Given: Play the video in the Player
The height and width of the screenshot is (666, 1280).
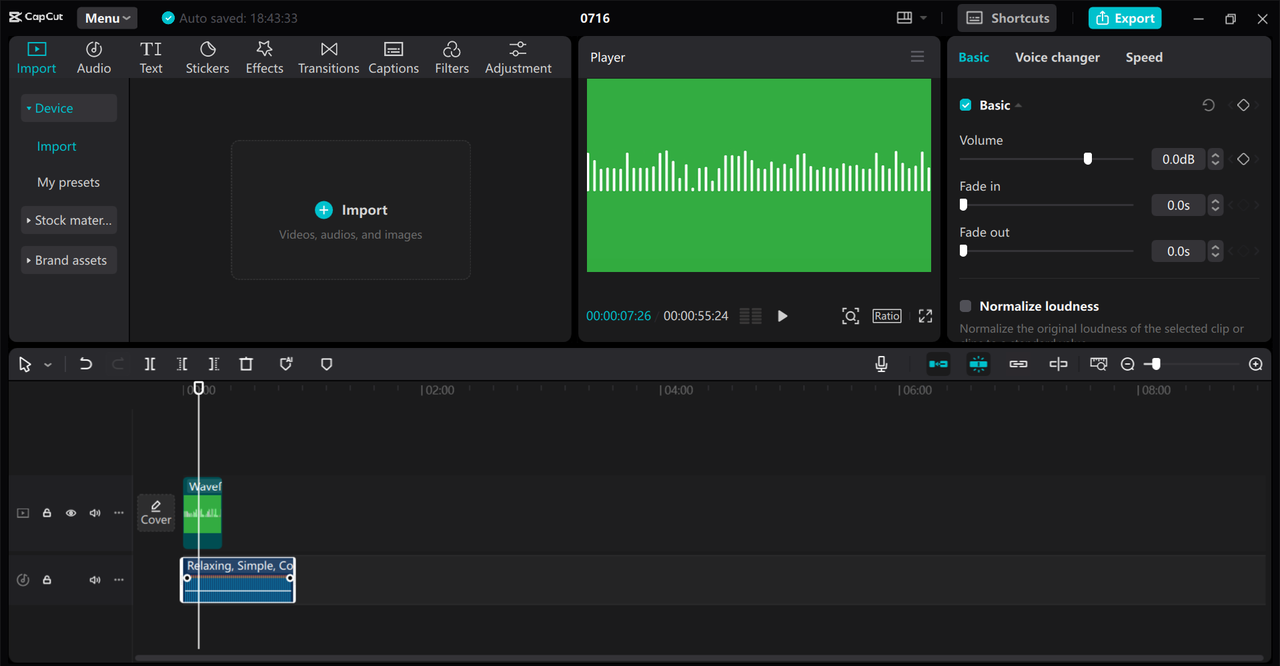Looking at the screenshot, I should pyautogui.click(x=782, y=316).
